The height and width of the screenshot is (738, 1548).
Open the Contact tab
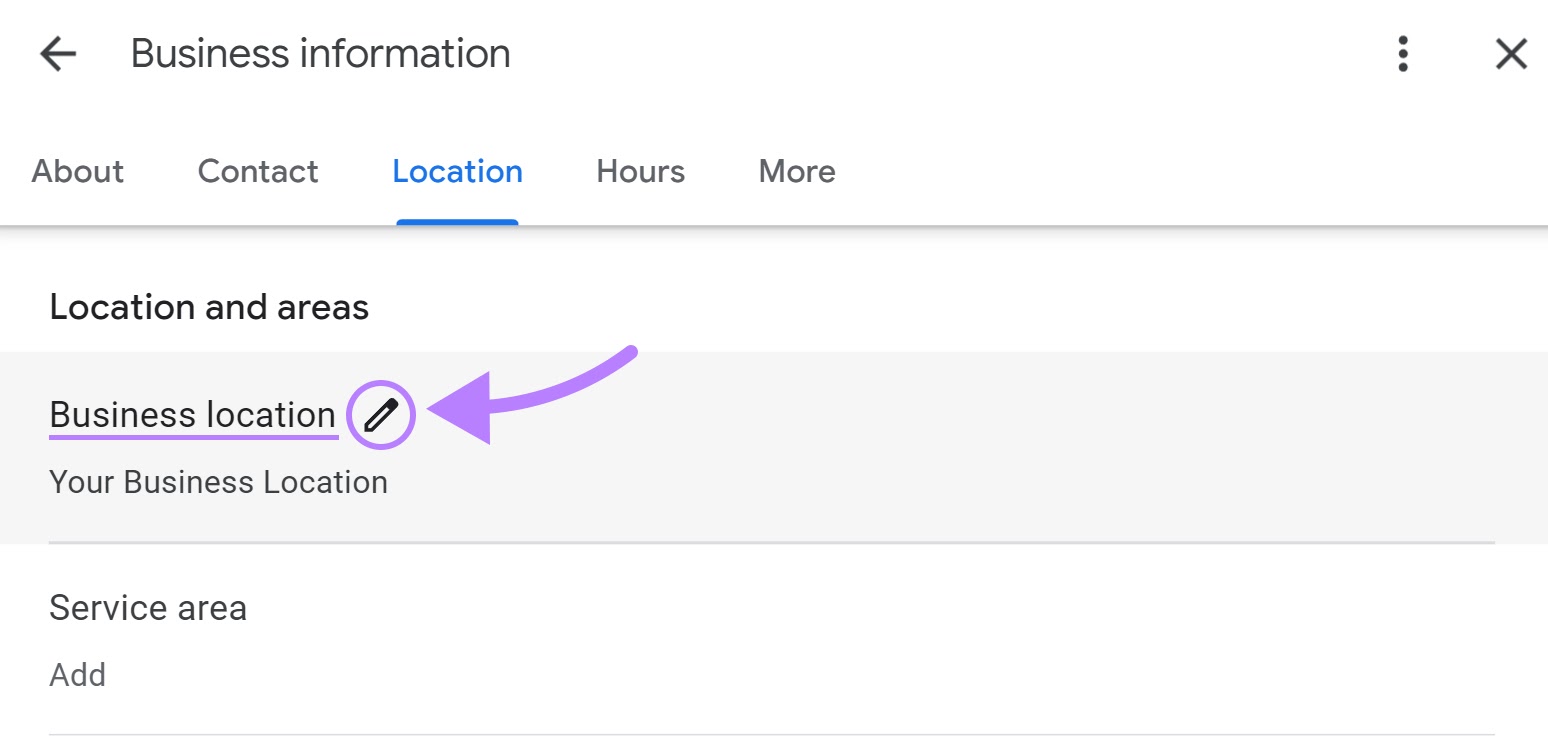(258, 171)
